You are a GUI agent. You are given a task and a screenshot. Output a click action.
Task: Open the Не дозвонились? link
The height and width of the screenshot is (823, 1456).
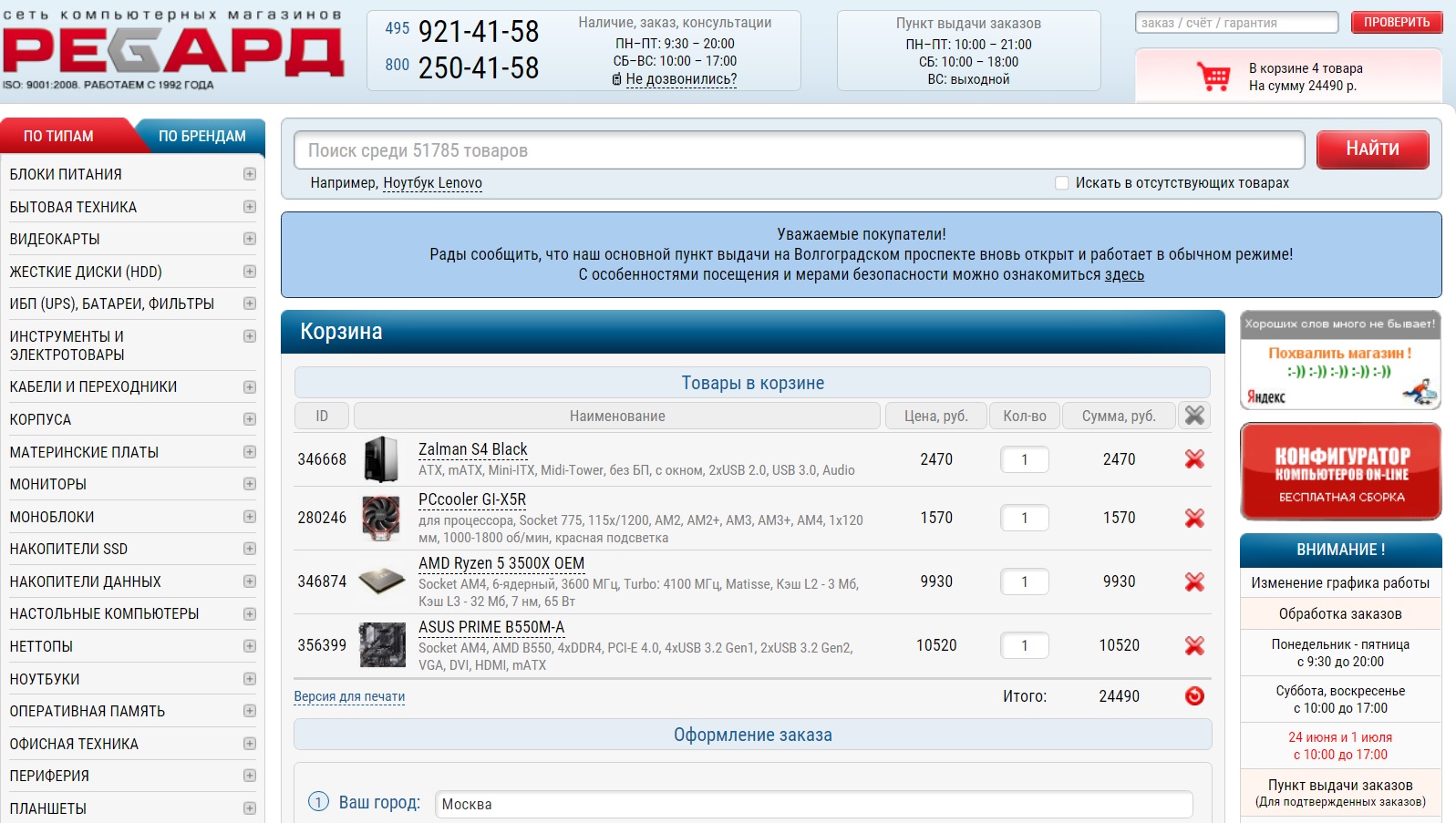pyautogui.click(x=681, y=79)
